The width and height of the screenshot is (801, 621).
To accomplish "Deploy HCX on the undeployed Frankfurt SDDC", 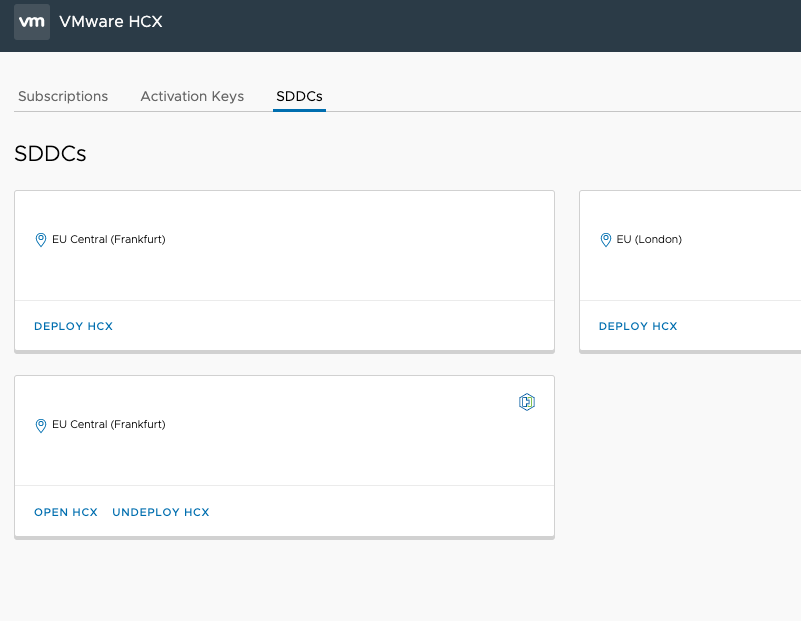I will [74, 326].
